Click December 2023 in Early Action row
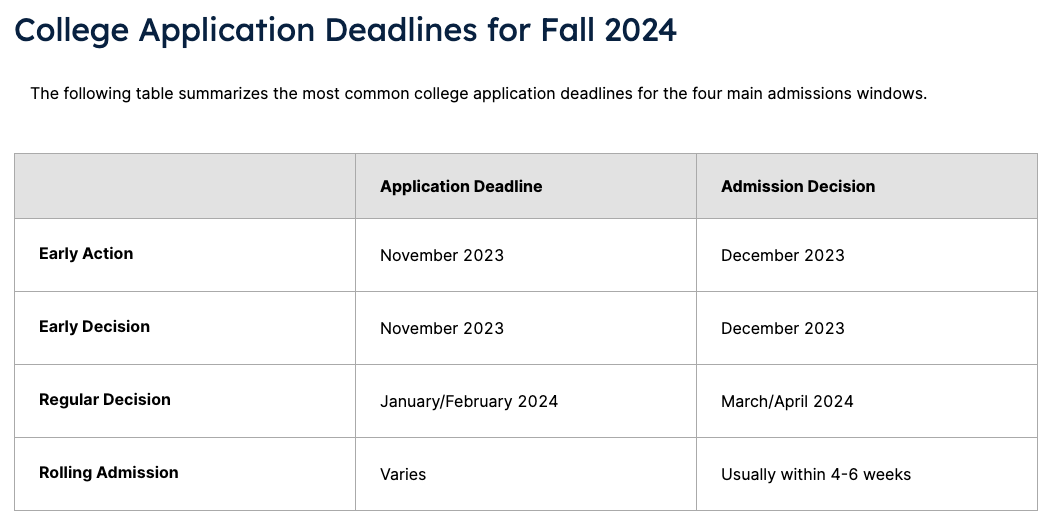The image size is (1051, 526). pos(783,255)
